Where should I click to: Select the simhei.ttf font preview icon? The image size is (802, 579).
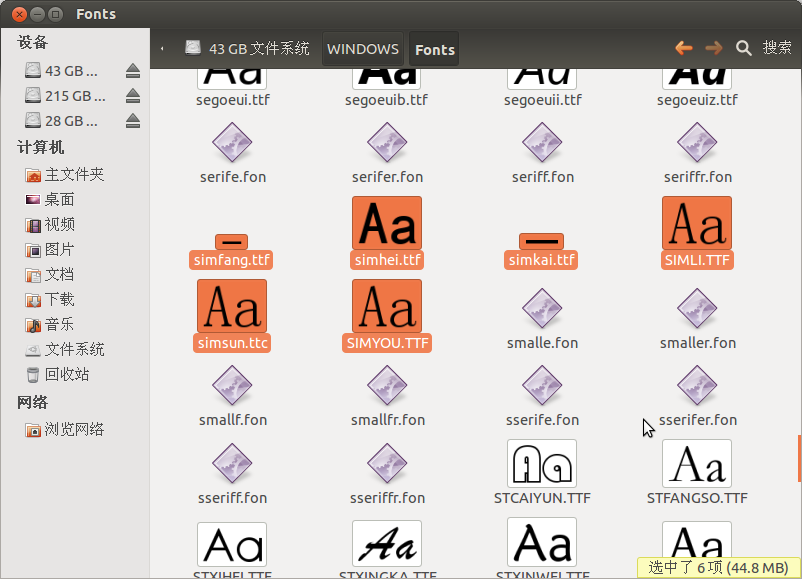tap(387, 223)
